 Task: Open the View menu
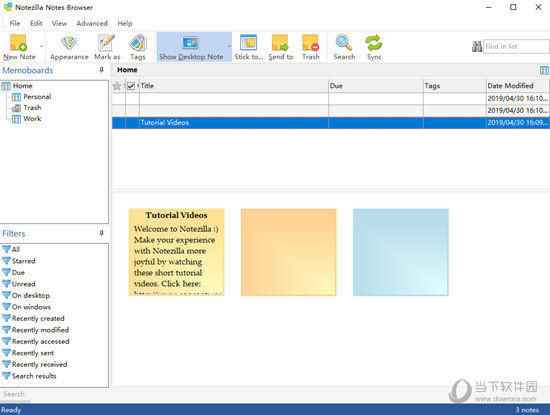pos(59,24)
